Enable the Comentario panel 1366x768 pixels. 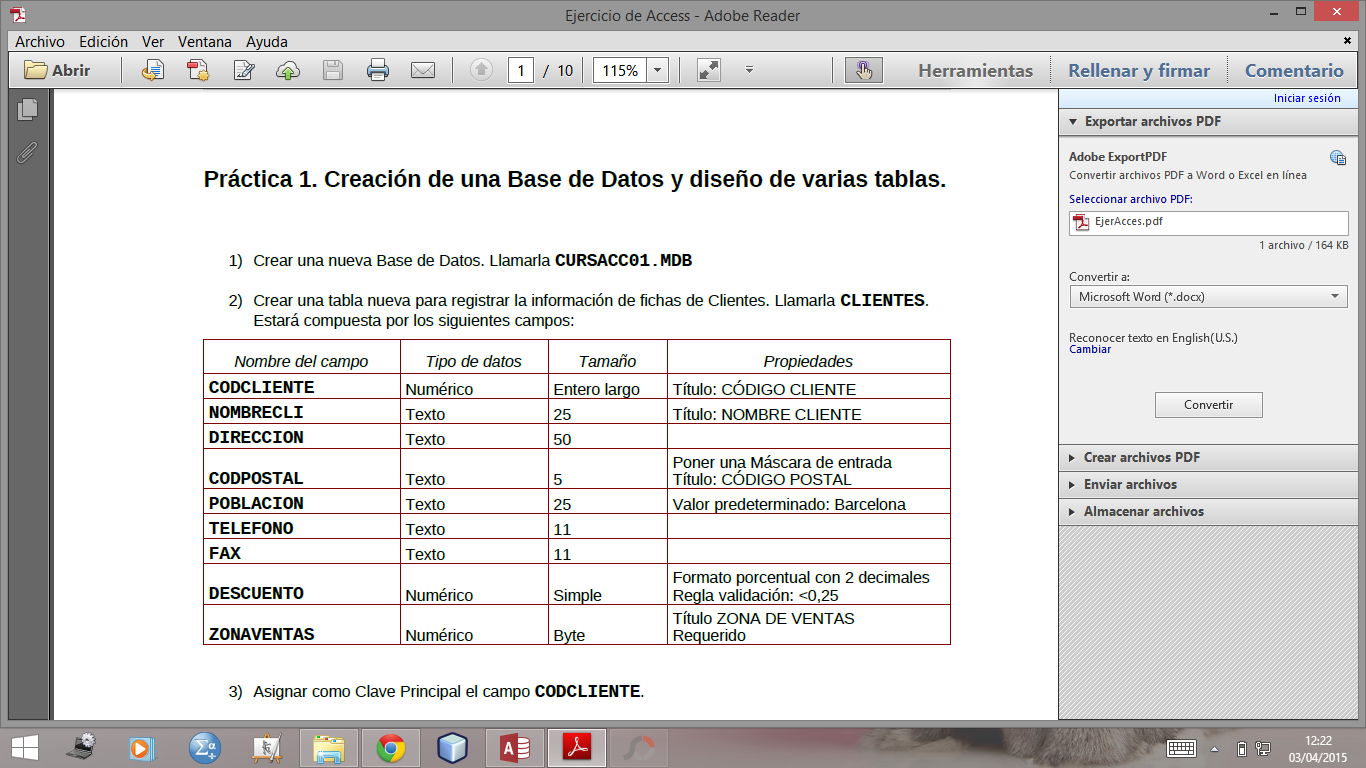point(1294,70)
